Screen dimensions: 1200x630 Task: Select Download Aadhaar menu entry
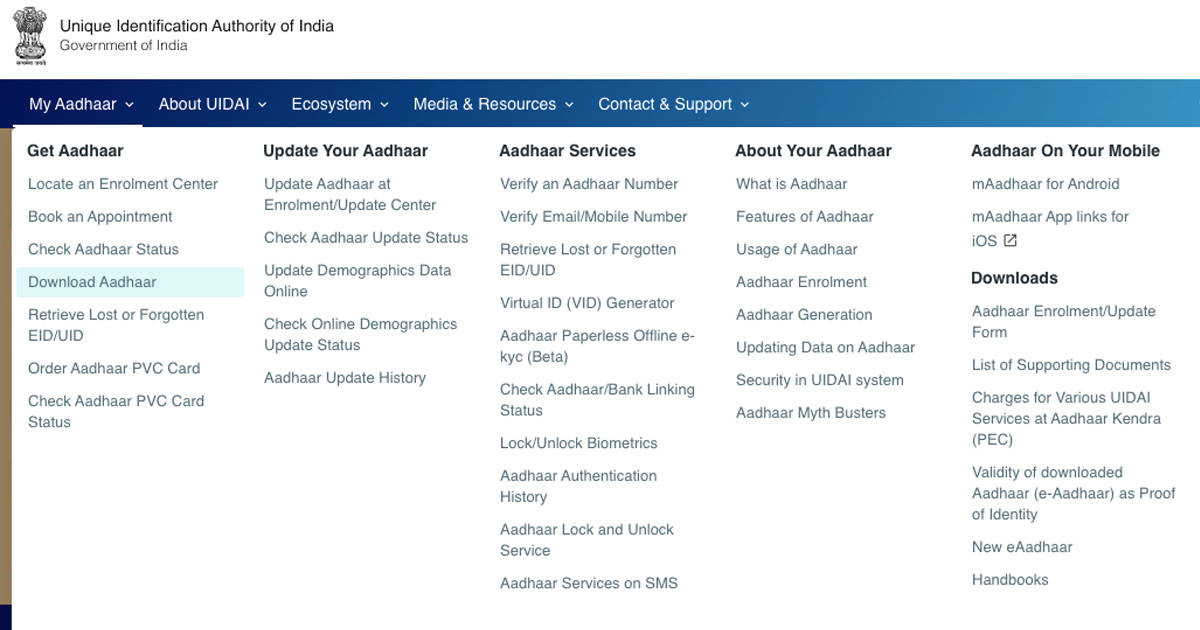coord(92,282)
